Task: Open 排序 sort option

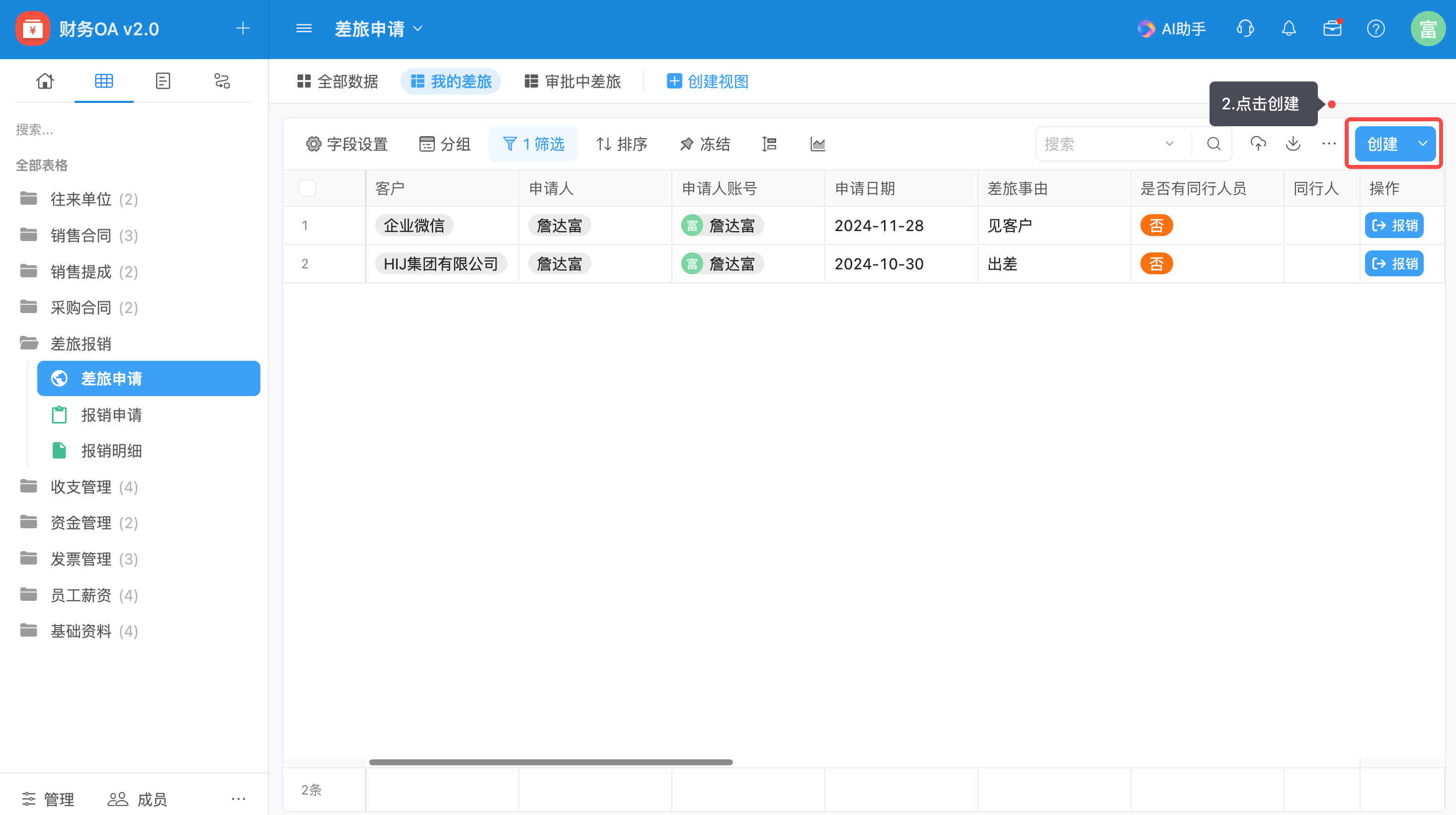Action: coord(622,144)
